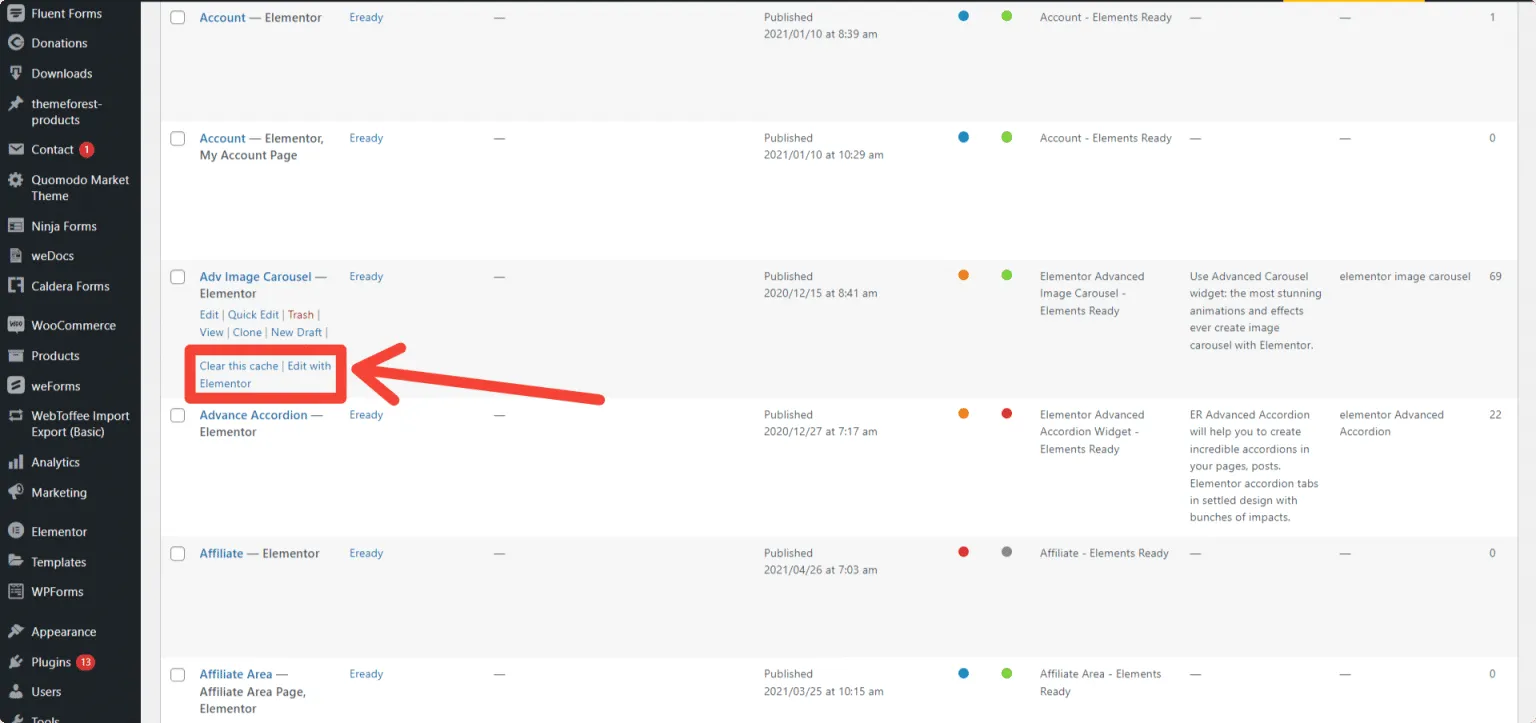Select the checkbox beside Affiliate Area
This screenshot has width=1536, height=723.
177,674
